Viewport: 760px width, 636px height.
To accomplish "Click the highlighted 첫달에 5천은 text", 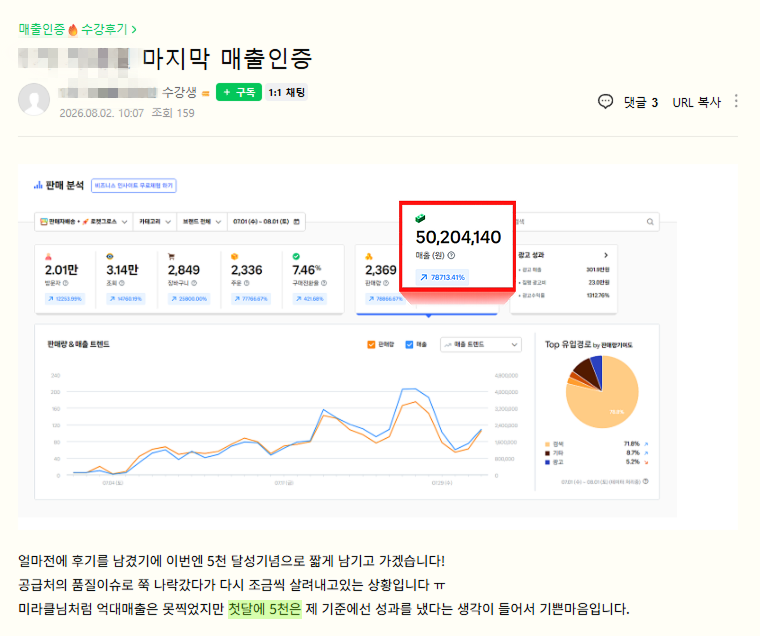I will (265, 608).
